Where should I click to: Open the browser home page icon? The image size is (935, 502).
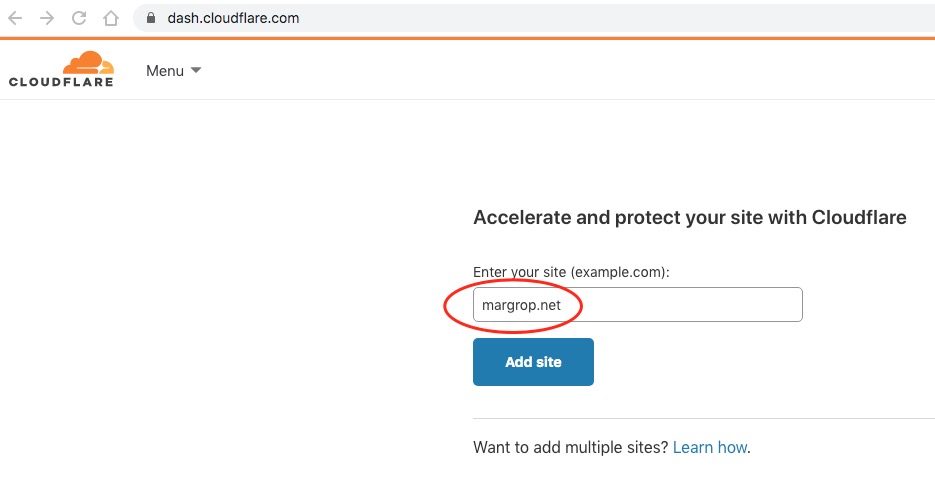coord(111,18)
